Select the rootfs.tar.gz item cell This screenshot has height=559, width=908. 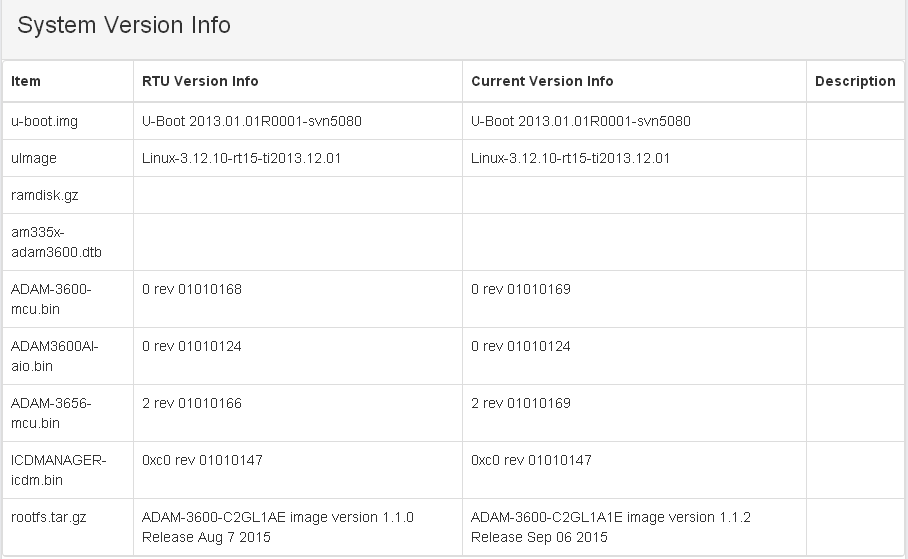click(48, 517)
